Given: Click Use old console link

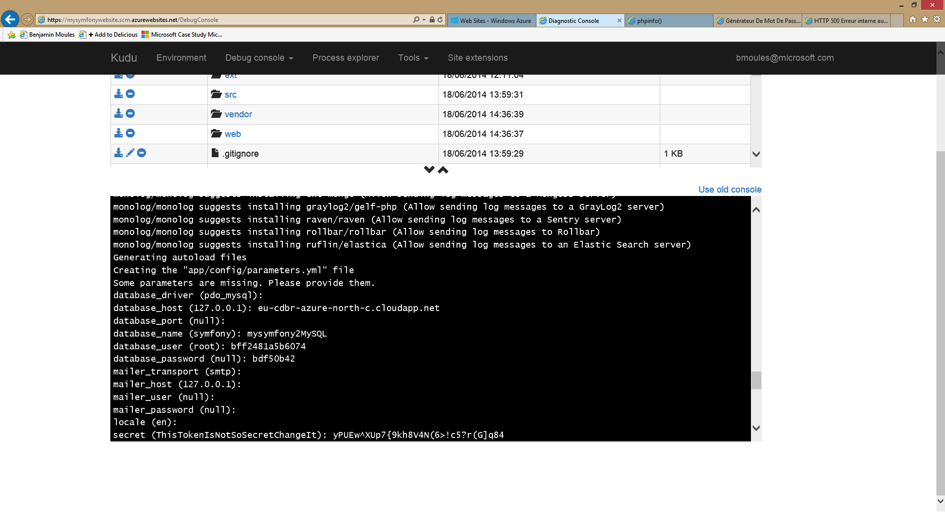Looking at the screenshot, I should point(729,189).
